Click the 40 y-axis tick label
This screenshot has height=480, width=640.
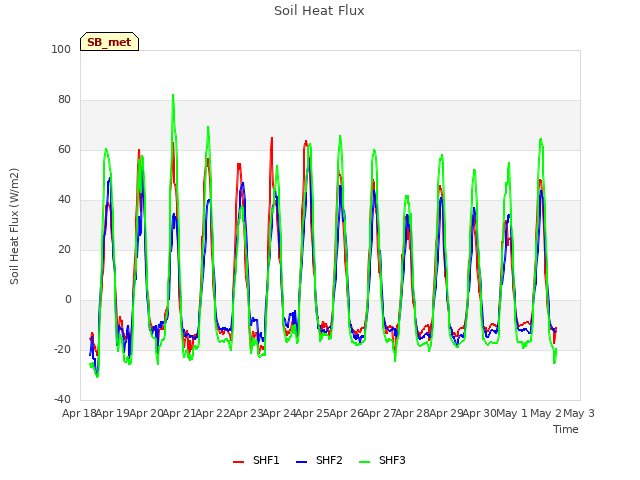click(x=64, y=200)
